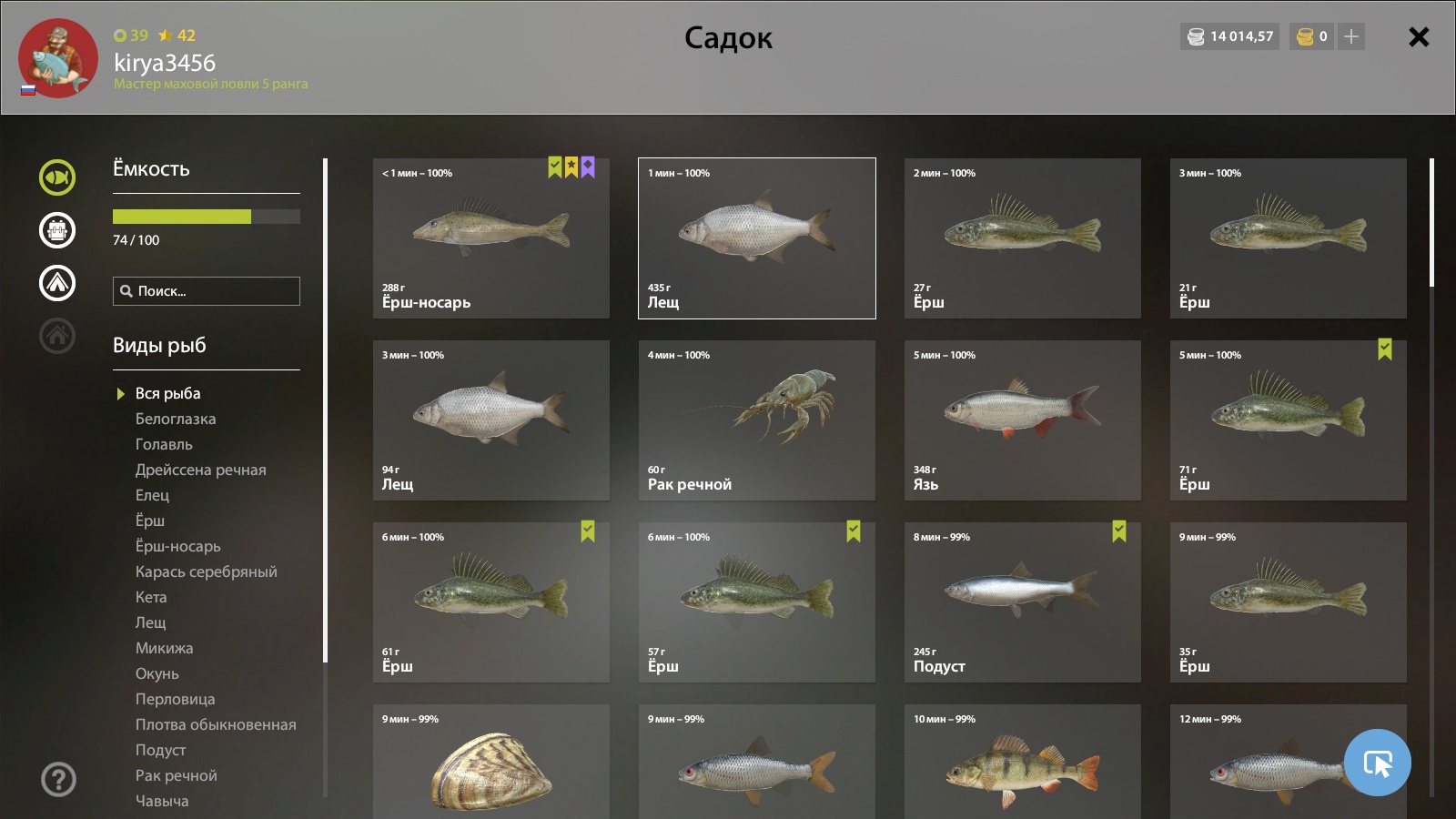Click the Поиск search field
1456x819 pixels.
[207, 291]
